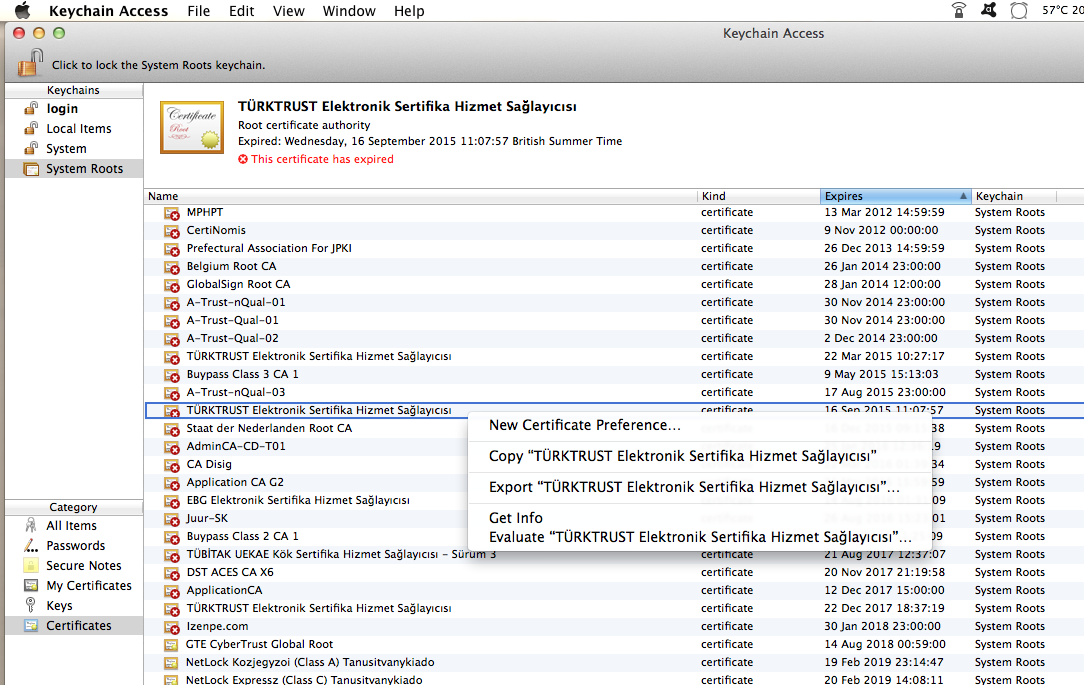Click certificate icon beside Staat der Nederlanden Root CA
Screen dimensions: 1084x685
tap(171, 429)
